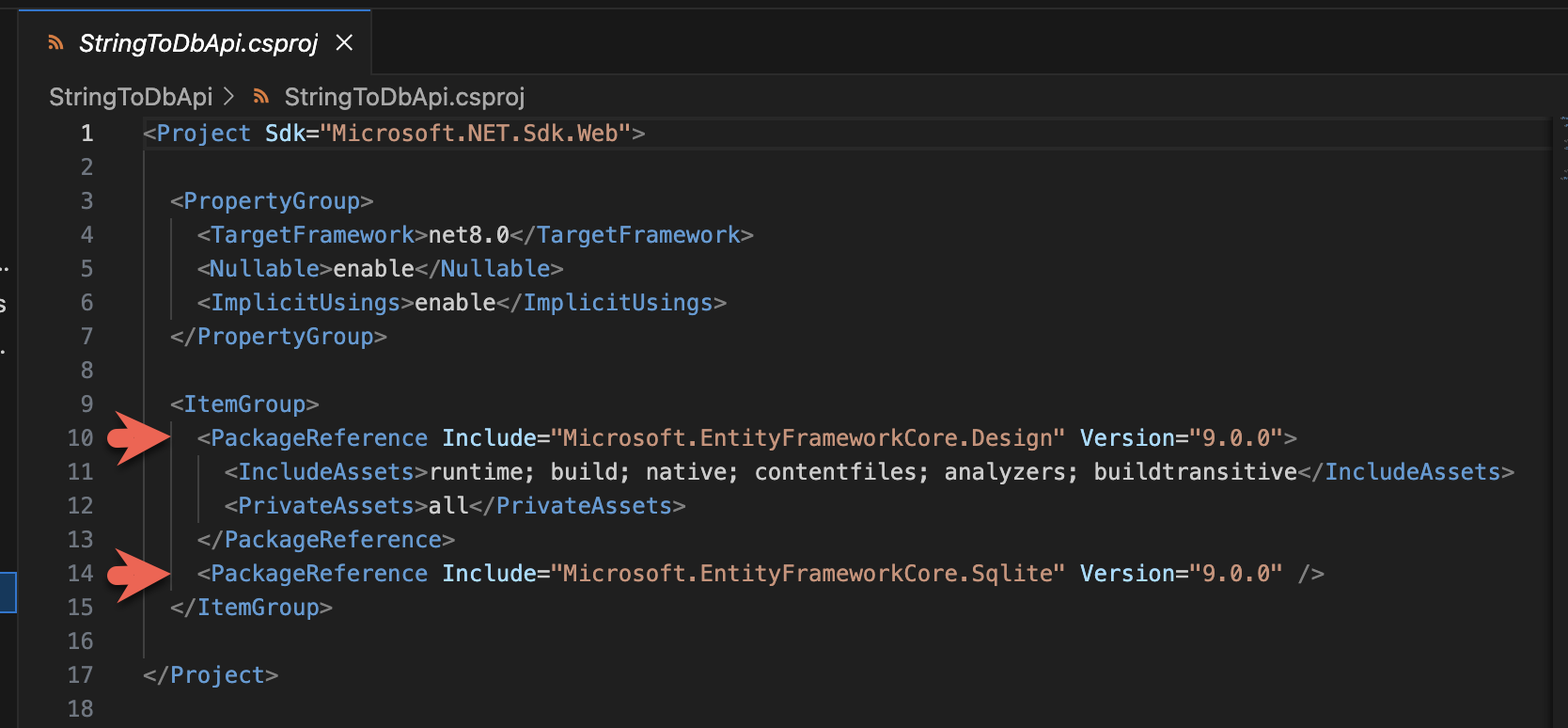Click the opening PrivateAssets tag
This screenshot has width=1568, height=728.
click(x=326, y=506)
